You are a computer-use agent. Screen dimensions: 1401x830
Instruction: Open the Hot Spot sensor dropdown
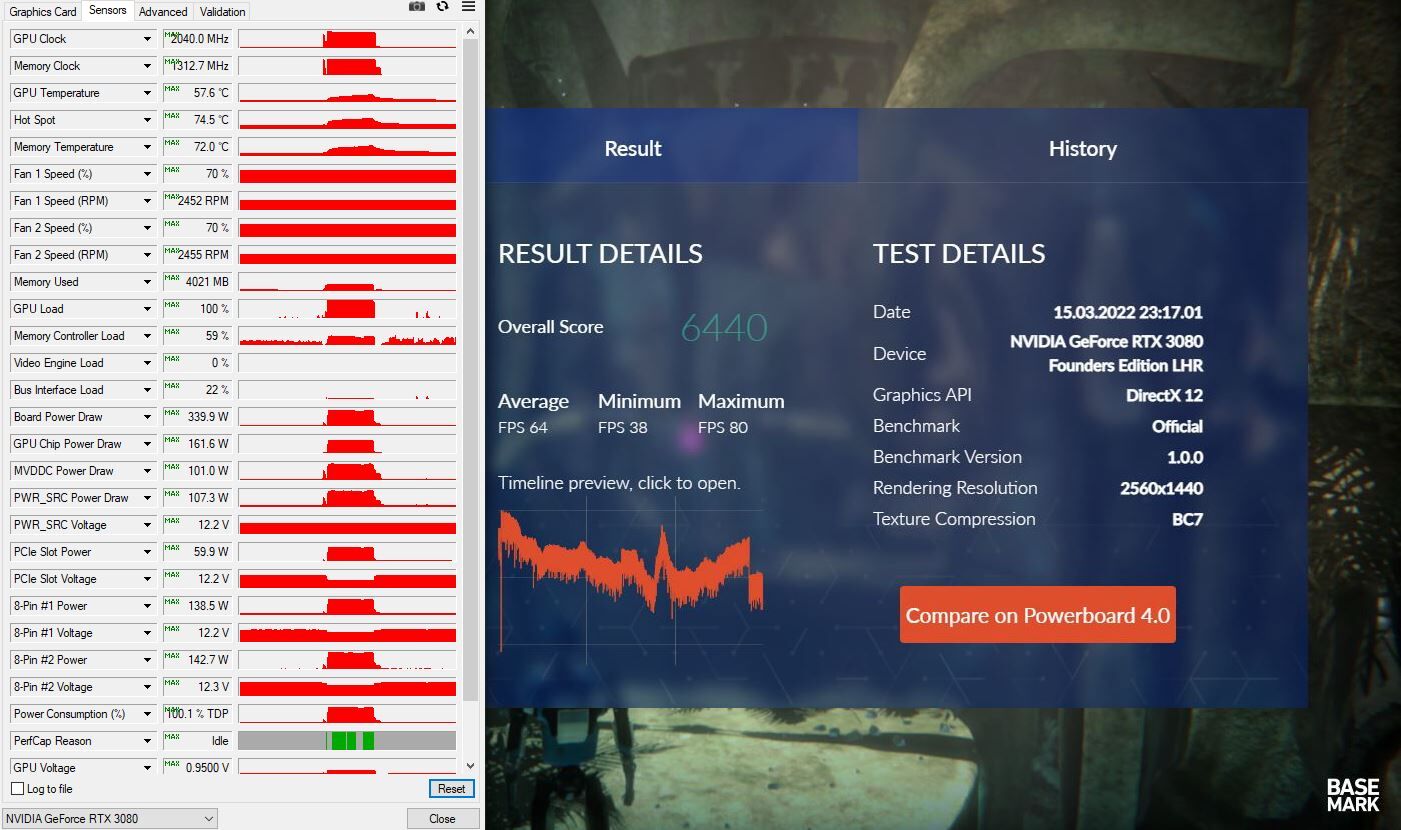click(x=147, y=120)
